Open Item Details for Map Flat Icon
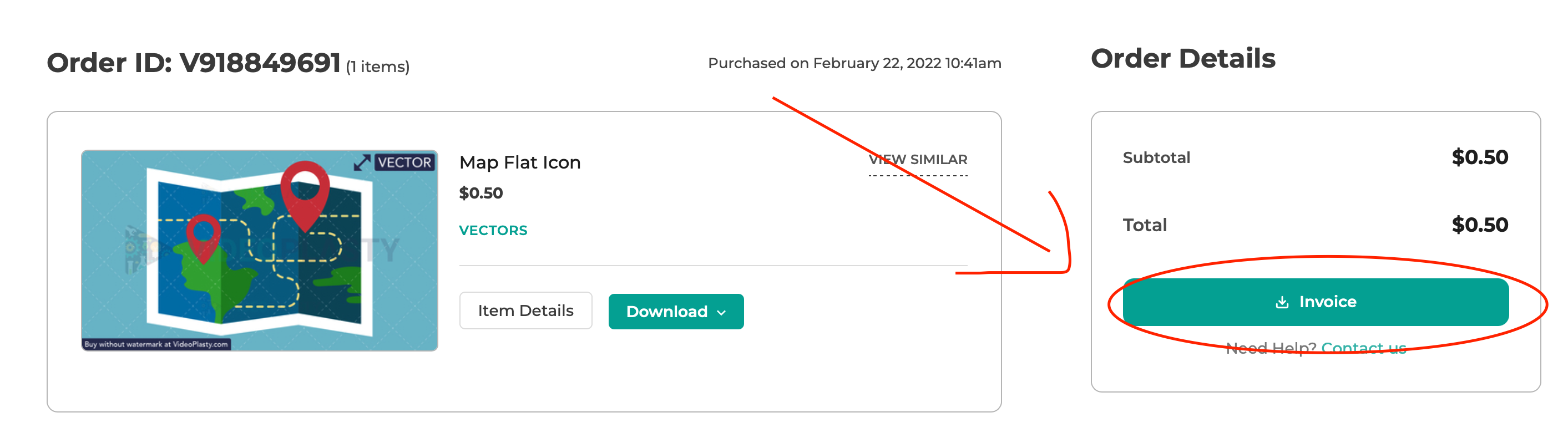 (525, 311)
